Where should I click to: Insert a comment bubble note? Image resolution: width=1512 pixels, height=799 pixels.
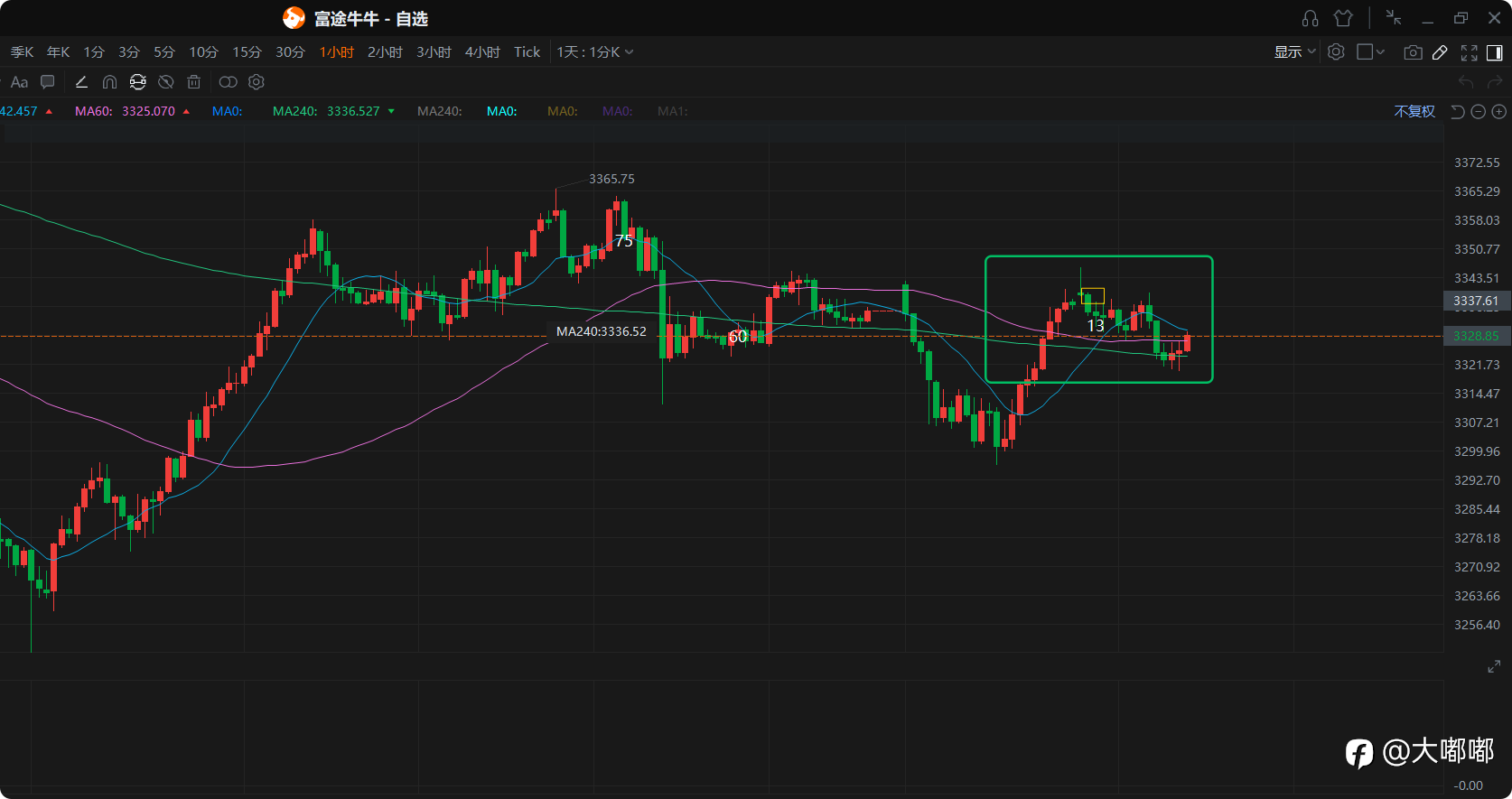click(48, 82)
